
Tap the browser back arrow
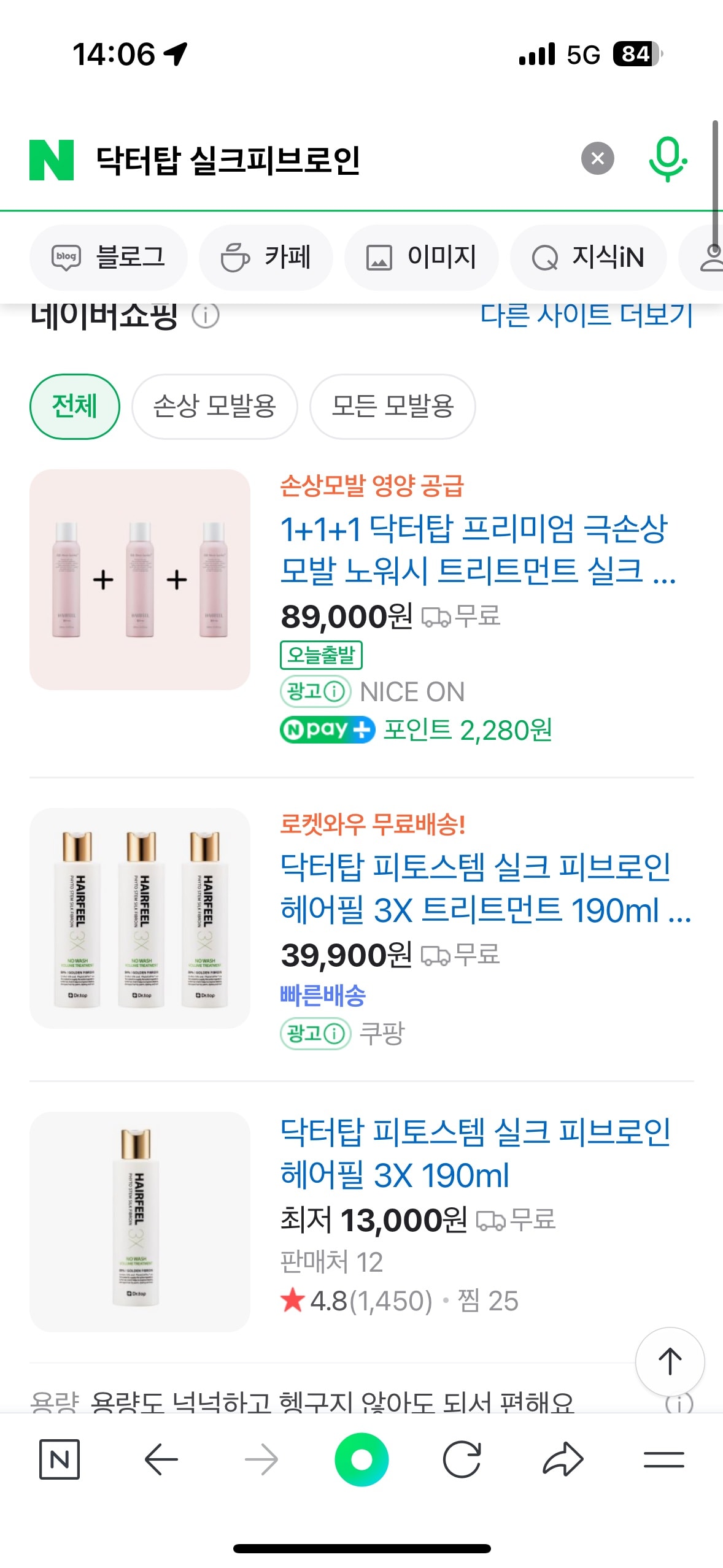(x=161, y=1459)
